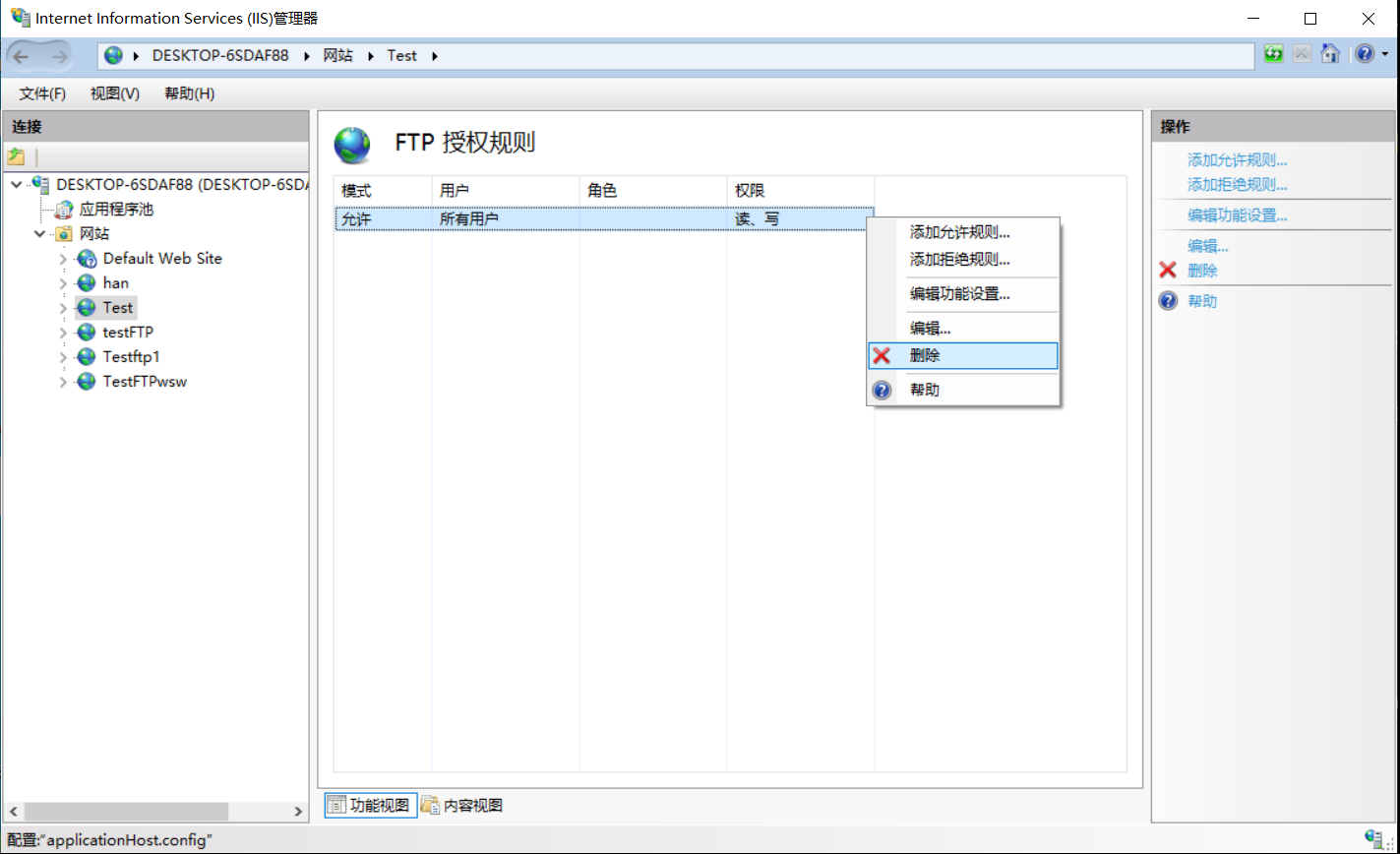Expand the Default Web Site node
This screenshot has height=854, width=1400.
click(64, 259)
